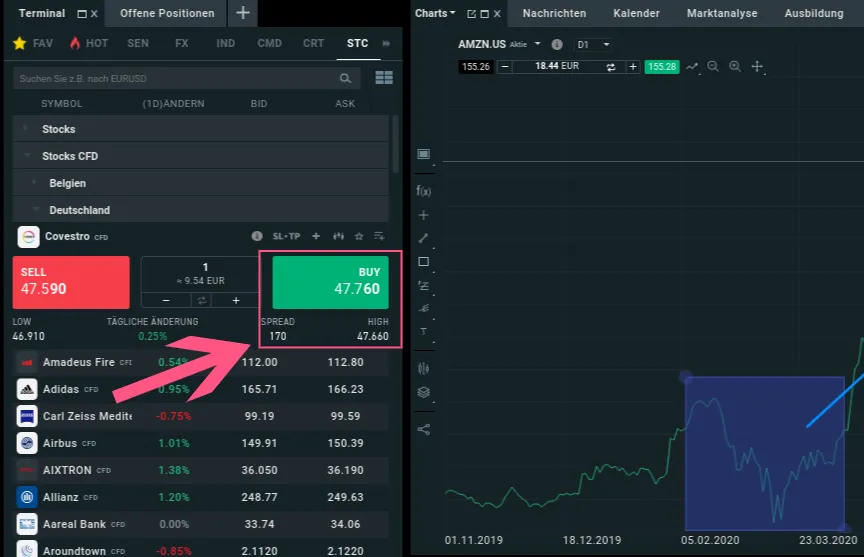This screenshot has width=864, height=557.
Task: Collapse the Deutschland country group
Action: (x=201, y=210)
